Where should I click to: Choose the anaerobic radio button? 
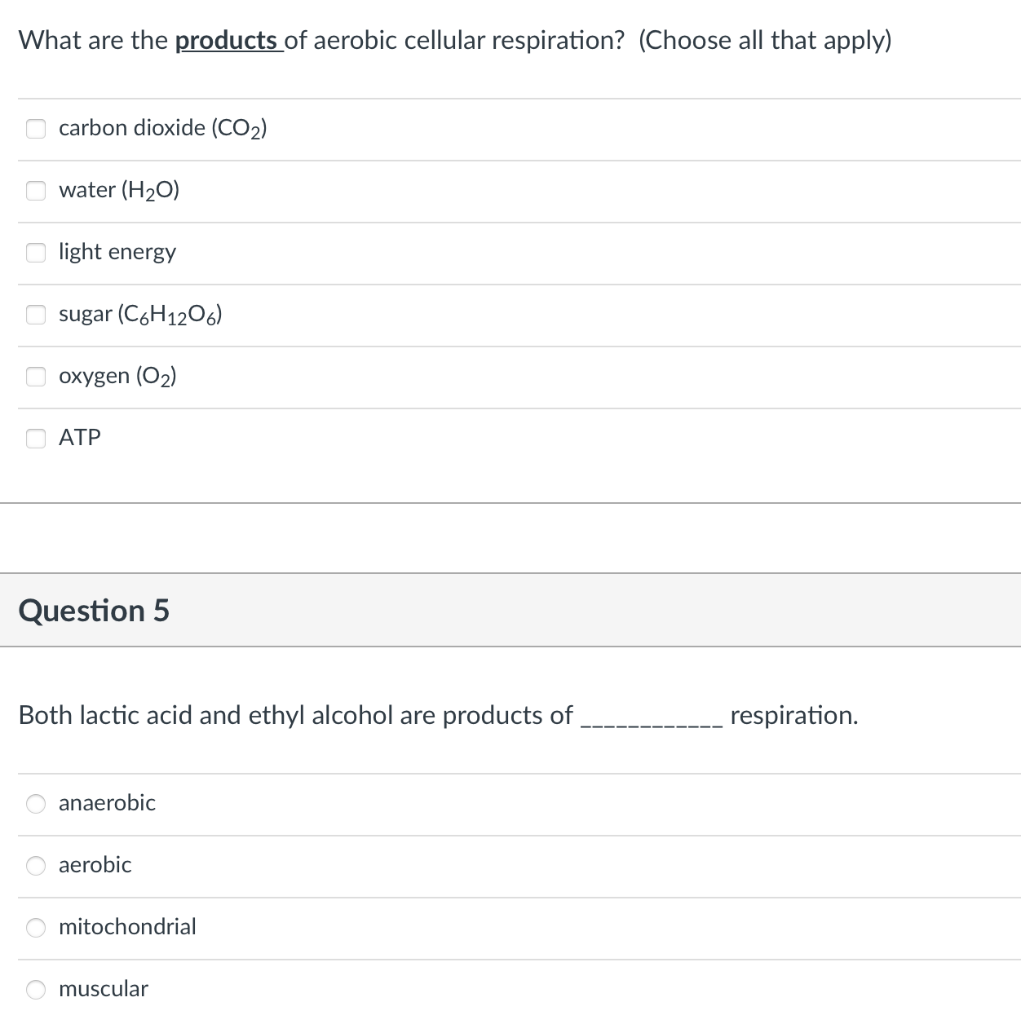[36, 803]
